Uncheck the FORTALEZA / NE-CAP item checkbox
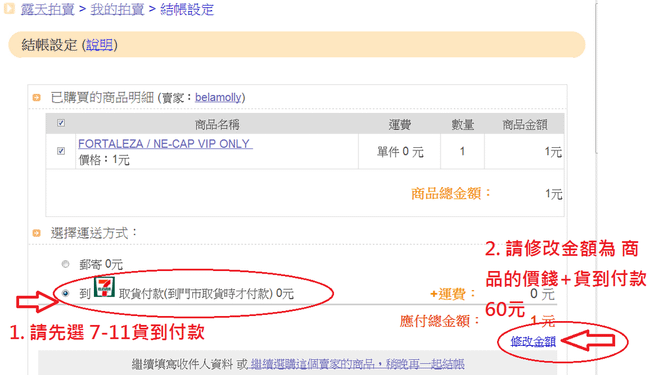The width and height of the screenshot is (650, 375). tap(61, 151)
